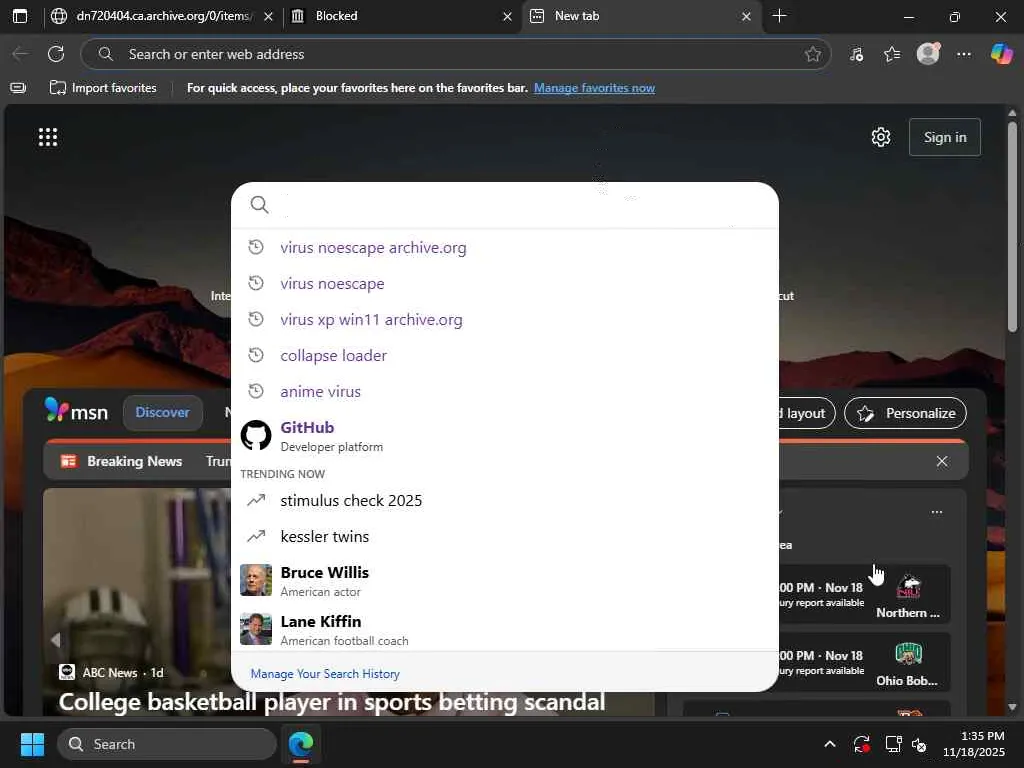Screen dimensions: 1024x768
Task: Click the muted volume tray icon
Action: (x=919, y=744)
